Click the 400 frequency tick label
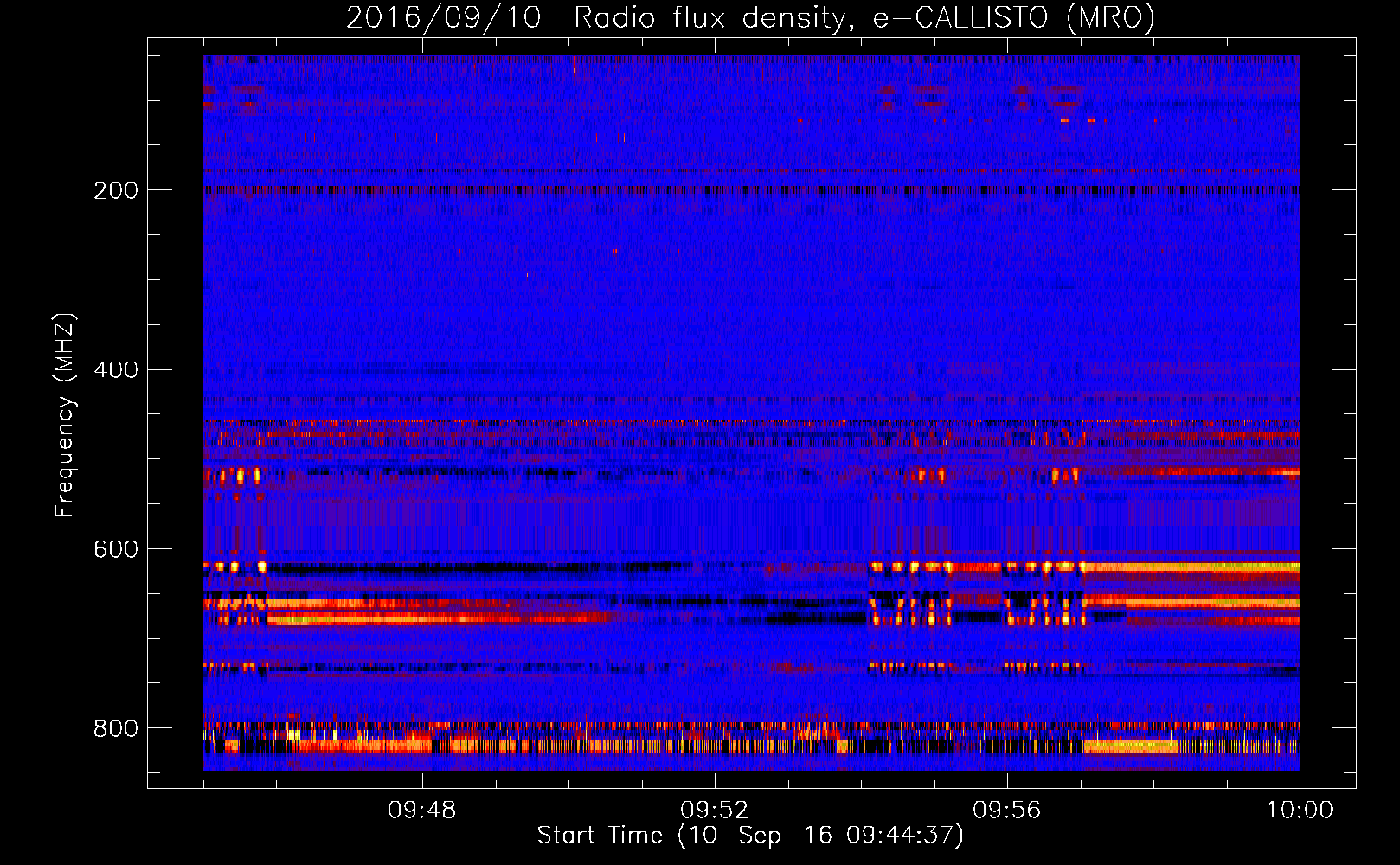 [116, 370]
